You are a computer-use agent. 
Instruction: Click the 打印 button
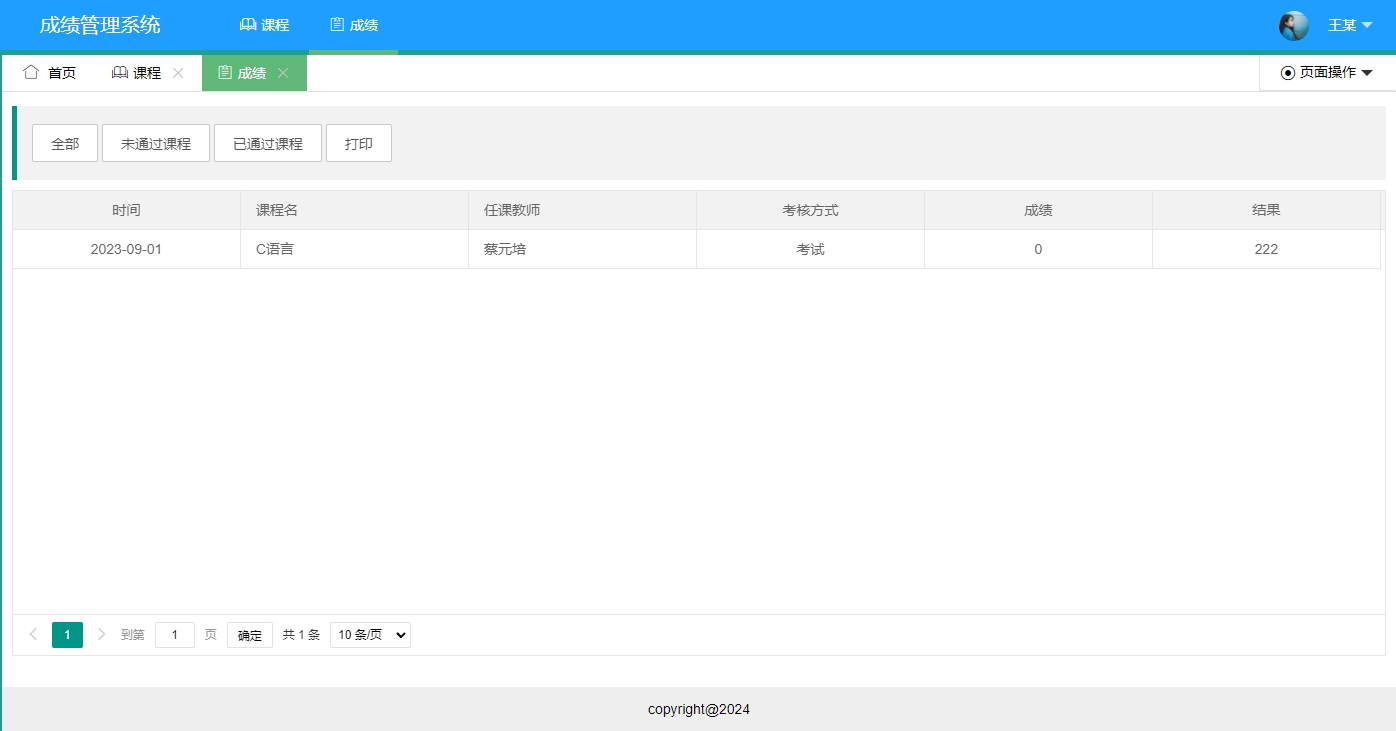[x=358, y=143]
